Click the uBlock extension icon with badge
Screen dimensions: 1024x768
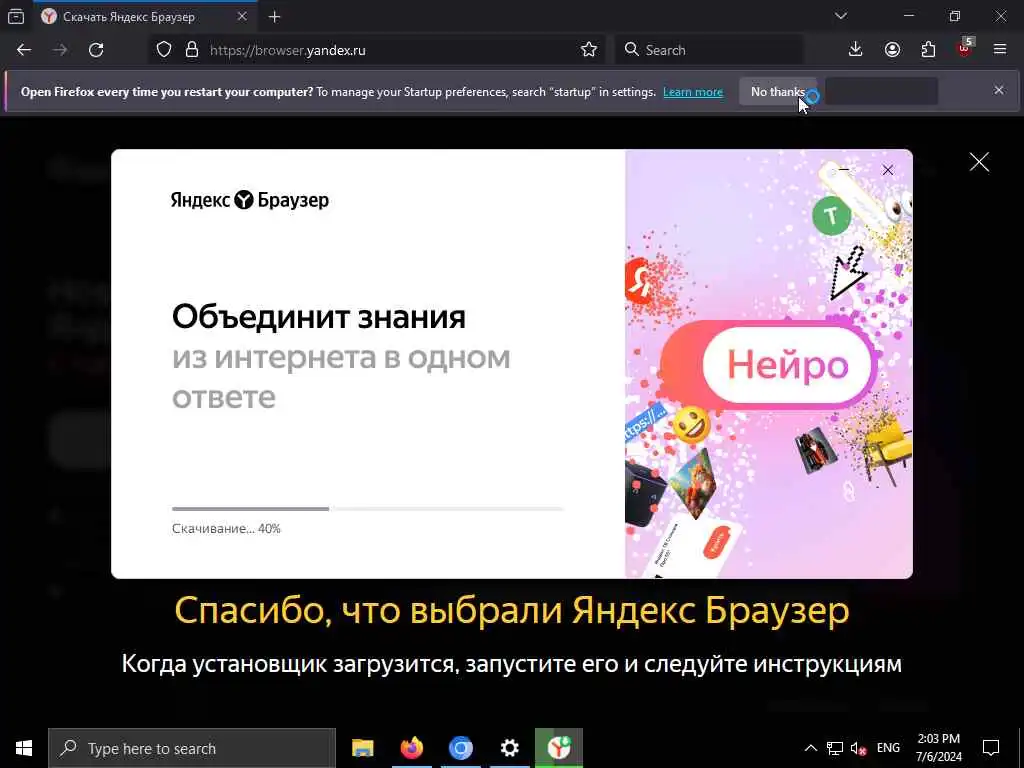pyautogui.click(x=965, y=48)
